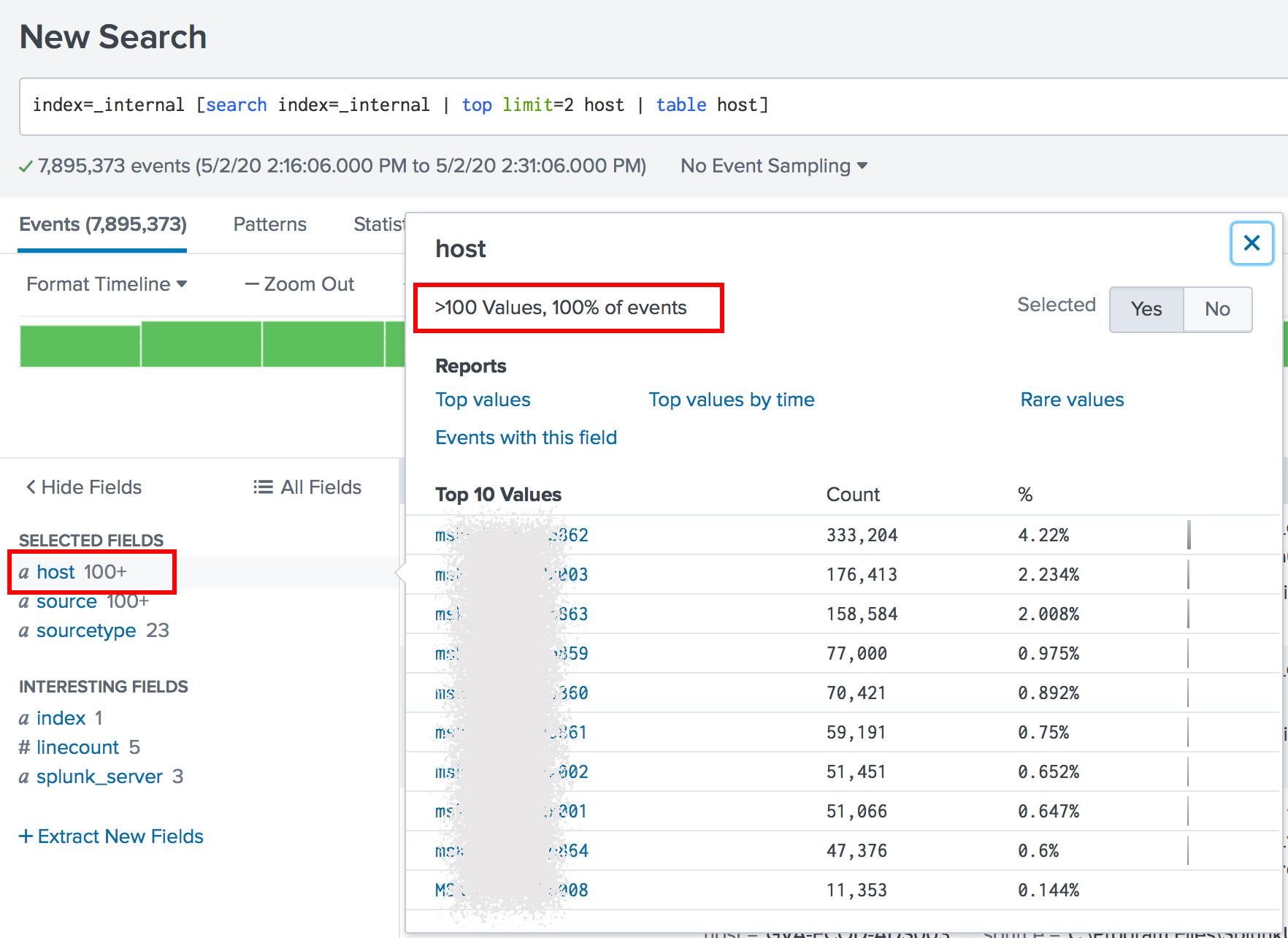Click host value with count 51,066
The width and height of the screenshot is (1288, 938).
click(511, 812)
